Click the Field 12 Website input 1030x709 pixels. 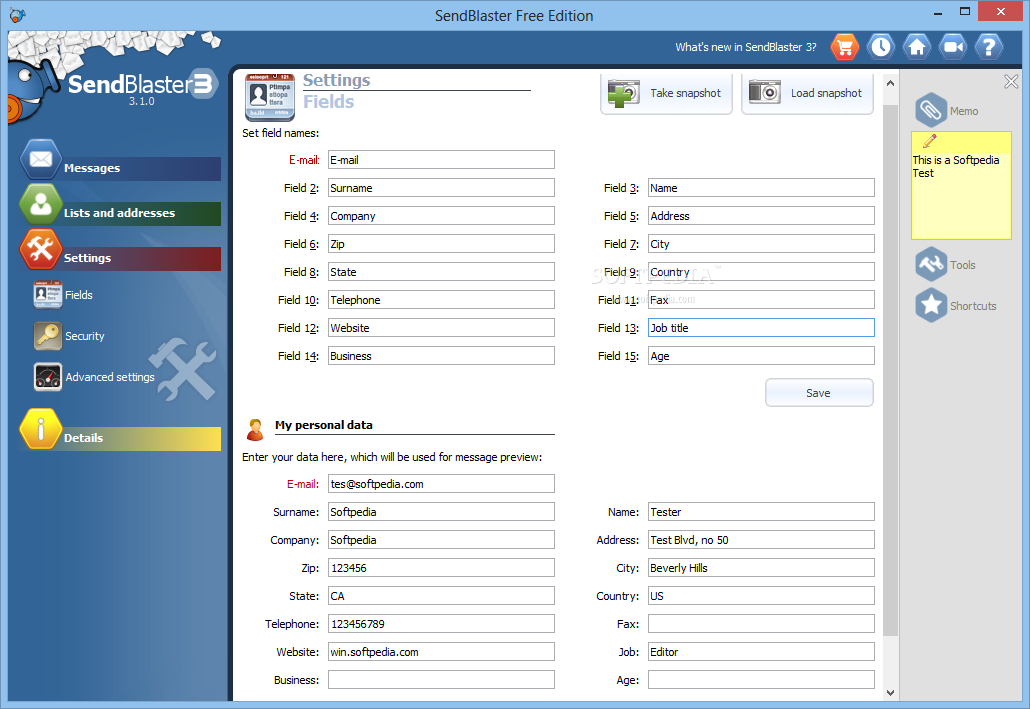pyautogui.click(x=441, y=328)
